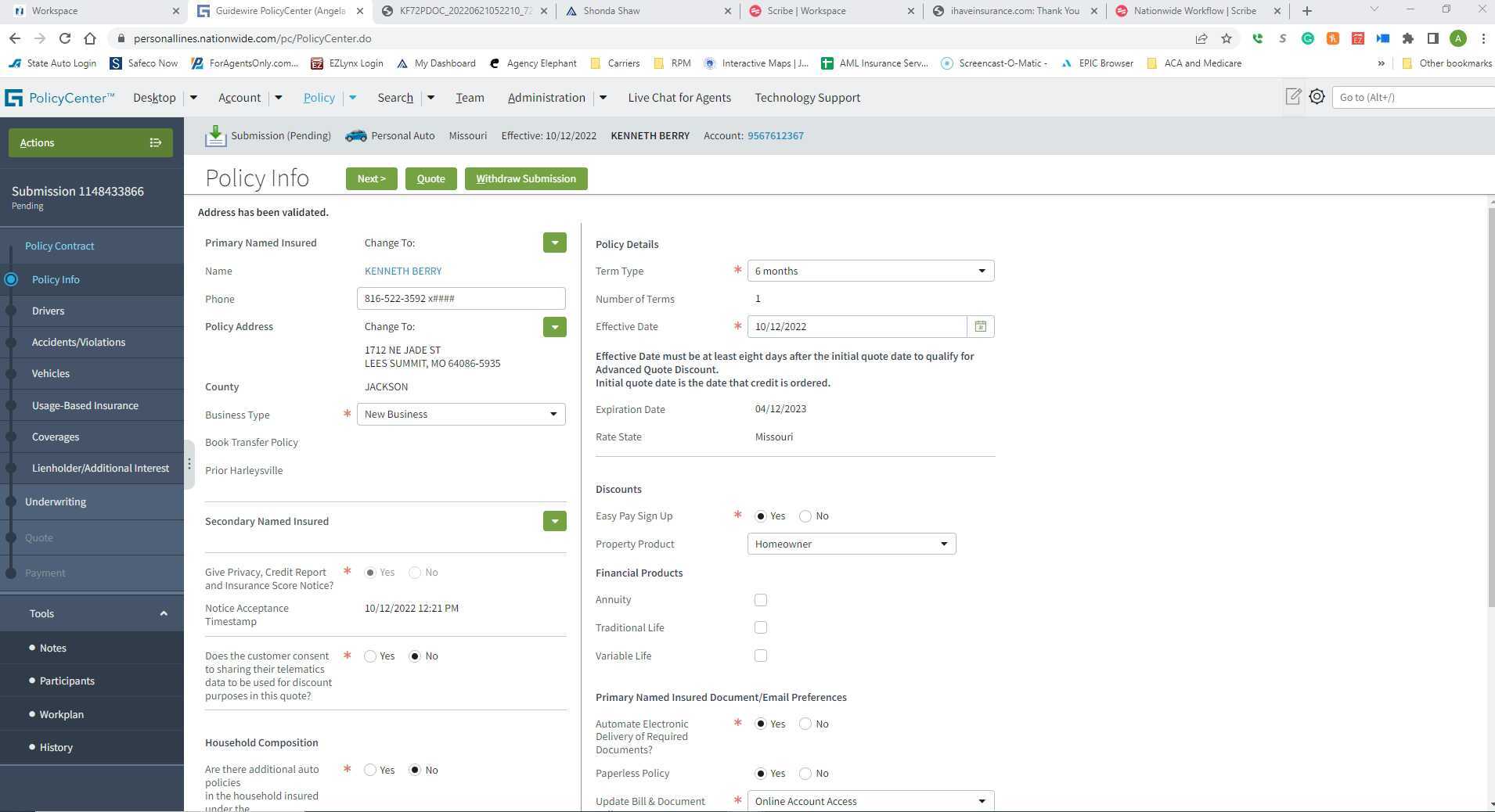
Task: Select Yes for telematics data consent
Action: tap(370, 656)
